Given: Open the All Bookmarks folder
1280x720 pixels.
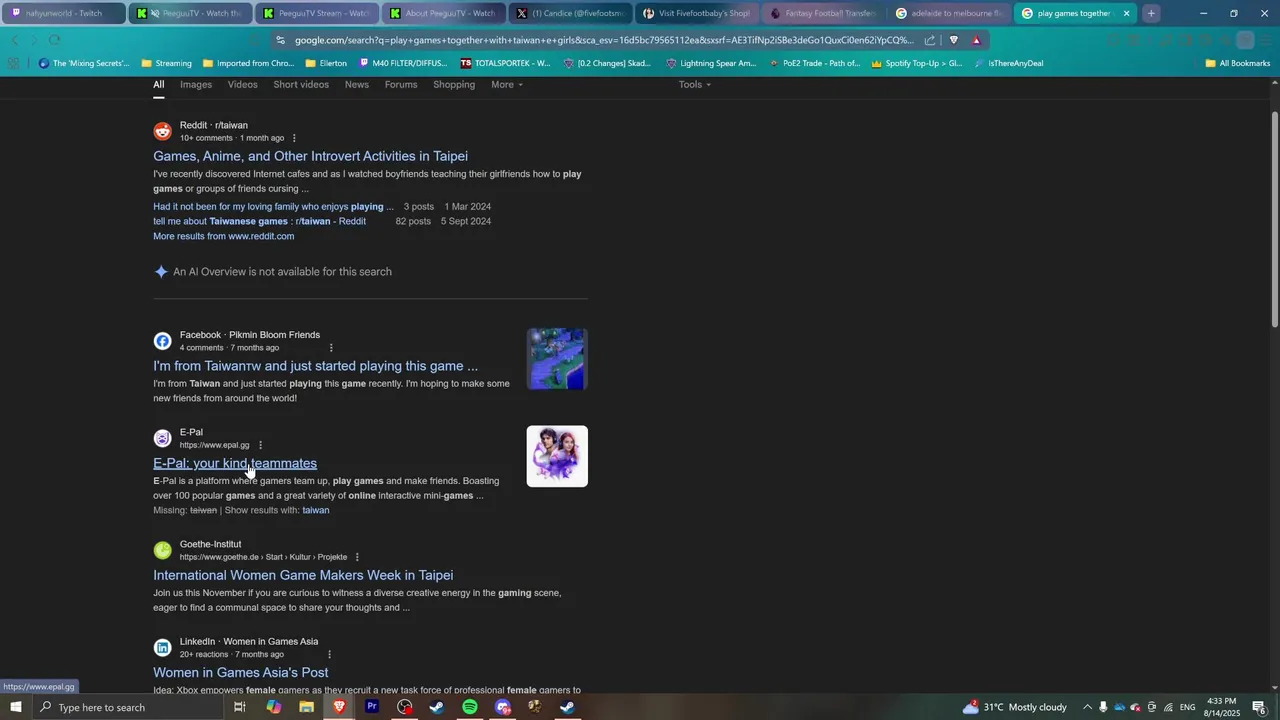Looking at the screenshot, I should (1237, 63).
